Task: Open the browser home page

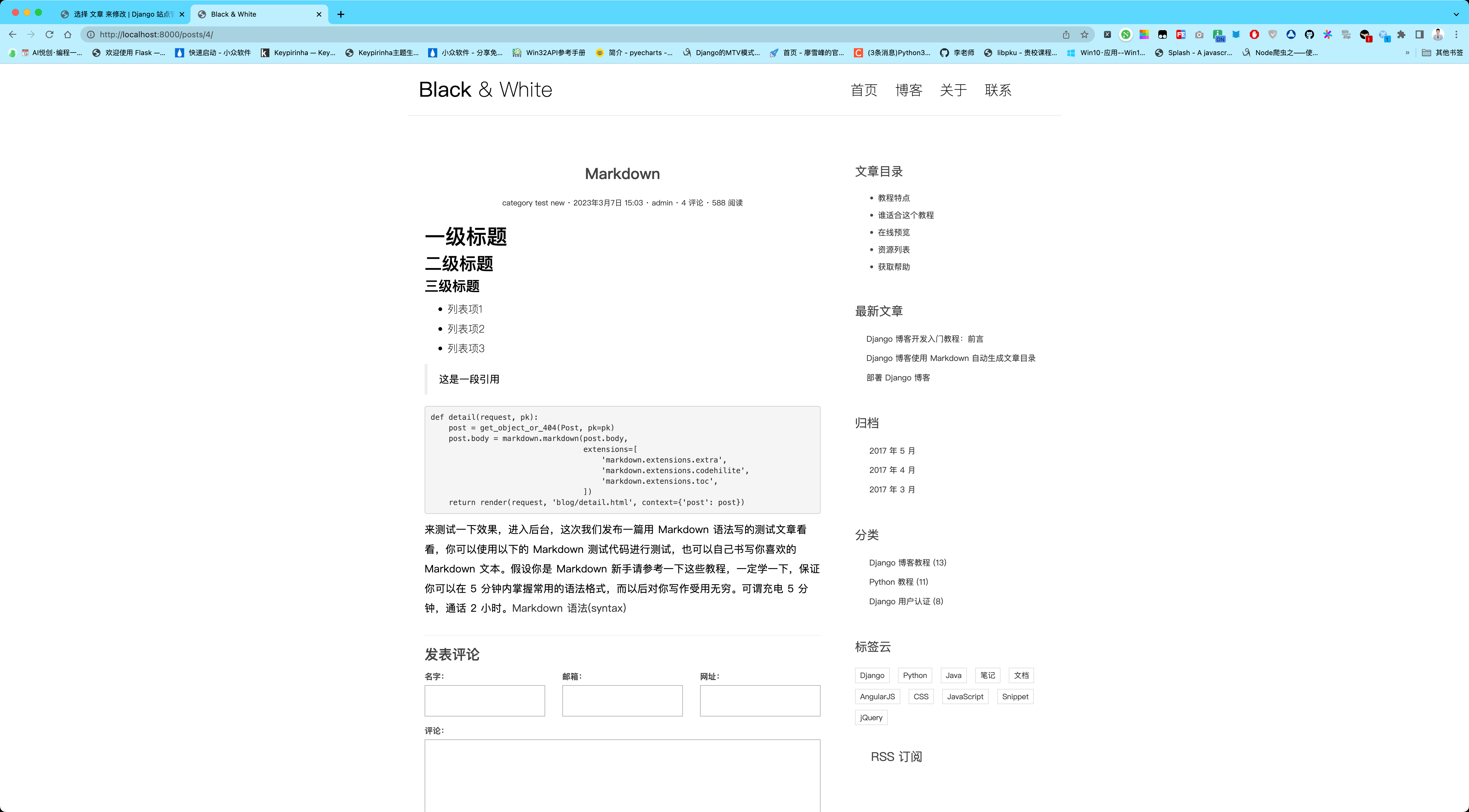Action: click(x=68, y=34)
